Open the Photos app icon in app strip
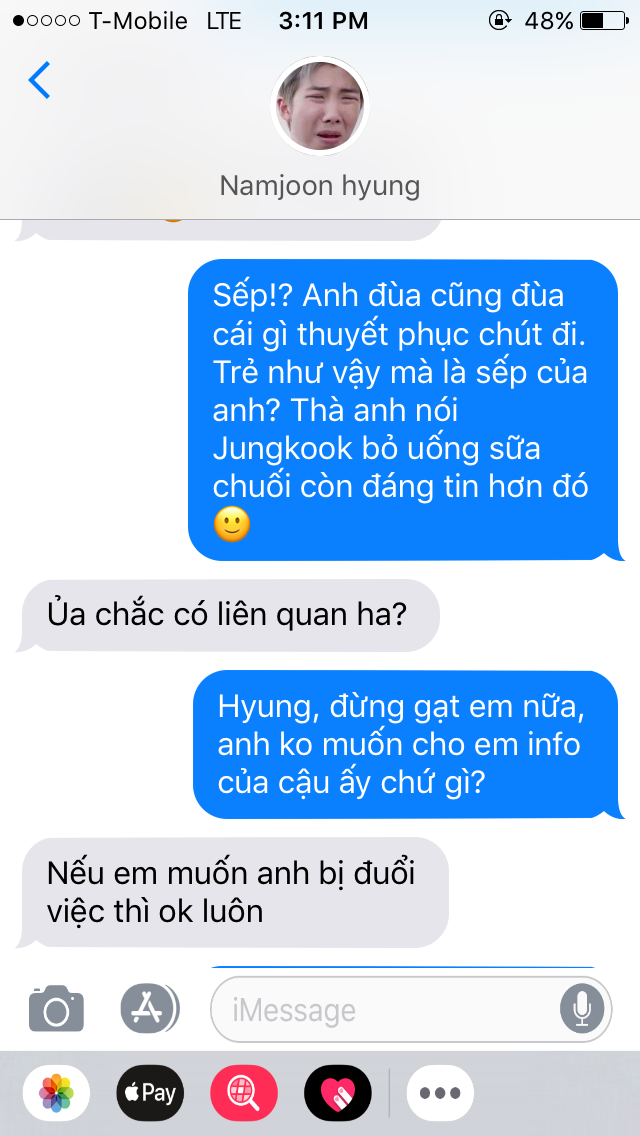Viewport: 640px width, 1136px height. tap(57, 1093)
